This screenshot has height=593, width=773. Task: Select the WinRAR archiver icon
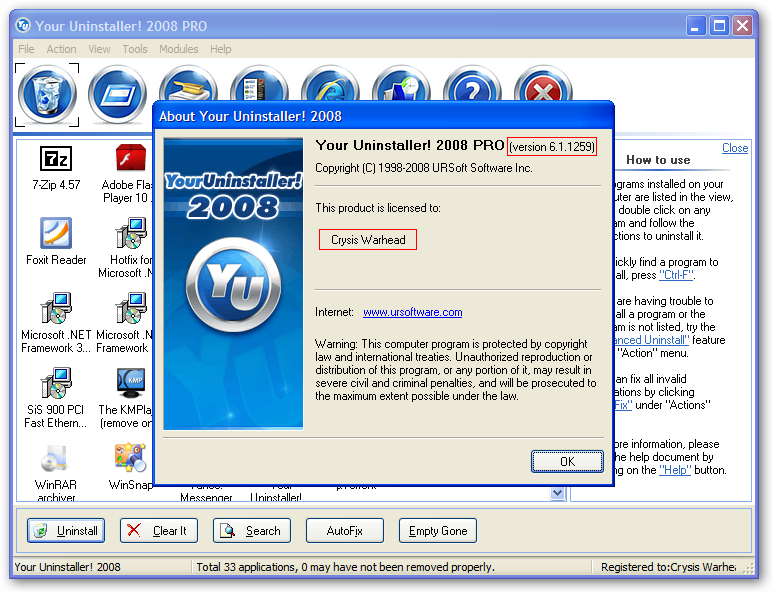pyautogui.click(x=55, y=458)
